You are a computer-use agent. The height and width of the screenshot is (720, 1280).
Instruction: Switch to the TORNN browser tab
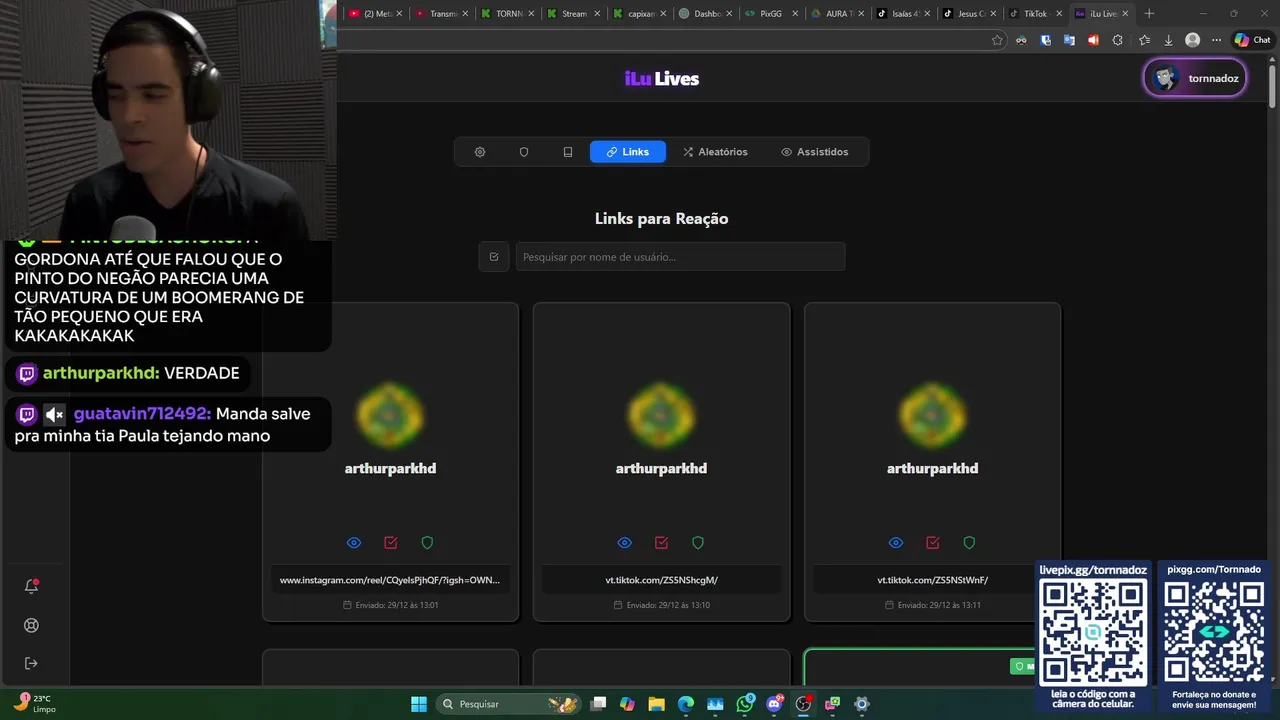pyautogui.click(x=507, y=14)
